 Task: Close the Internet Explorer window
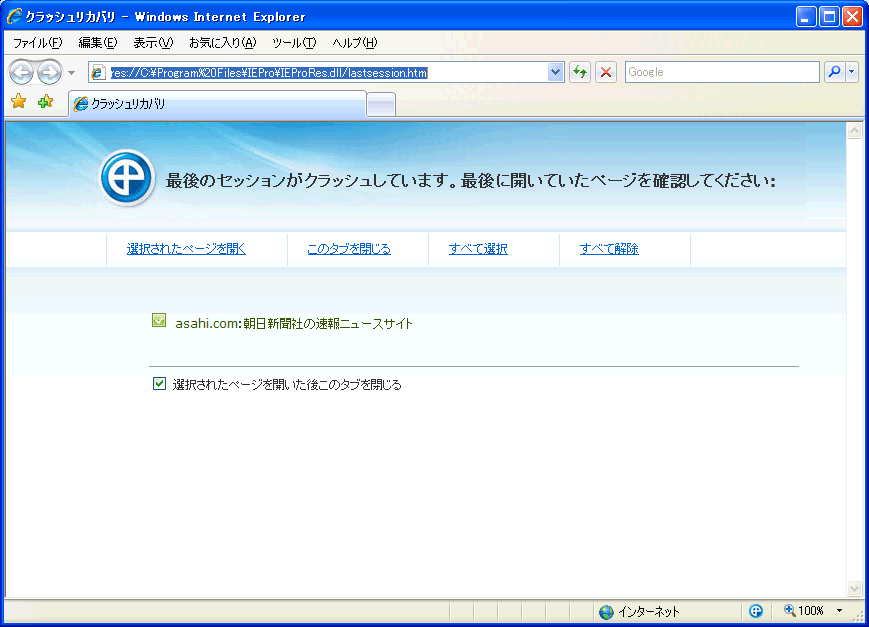[852, 17]
